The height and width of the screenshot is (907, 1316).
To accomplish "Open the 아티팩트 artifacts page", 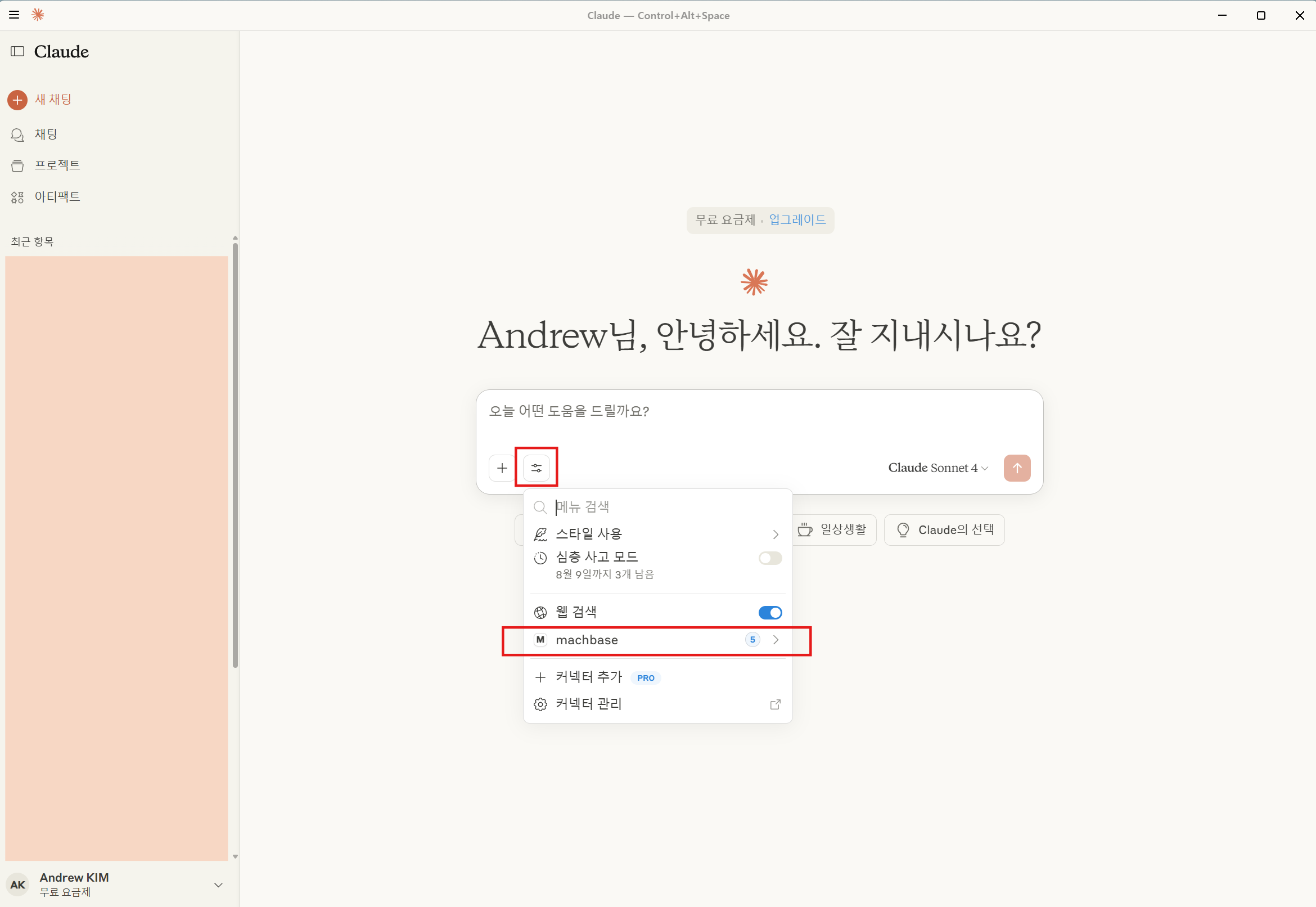I will pyautogui.click(x=57, y=196).
